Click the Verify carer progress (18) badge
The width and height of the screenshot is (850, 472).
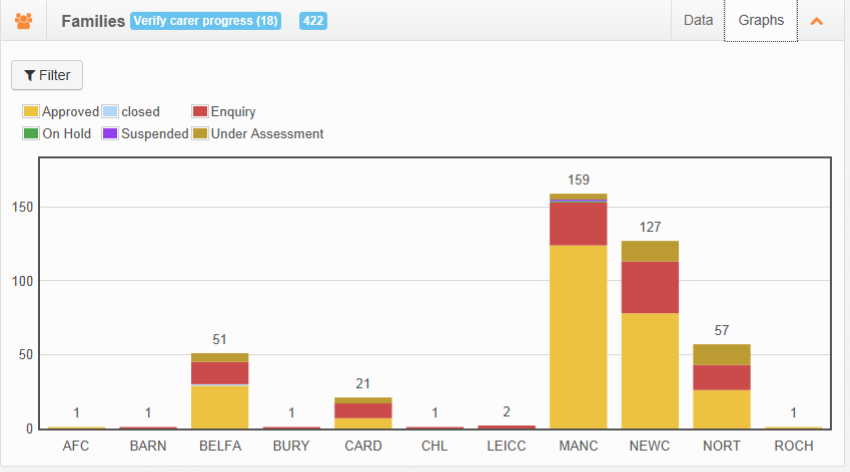[205, 21]
